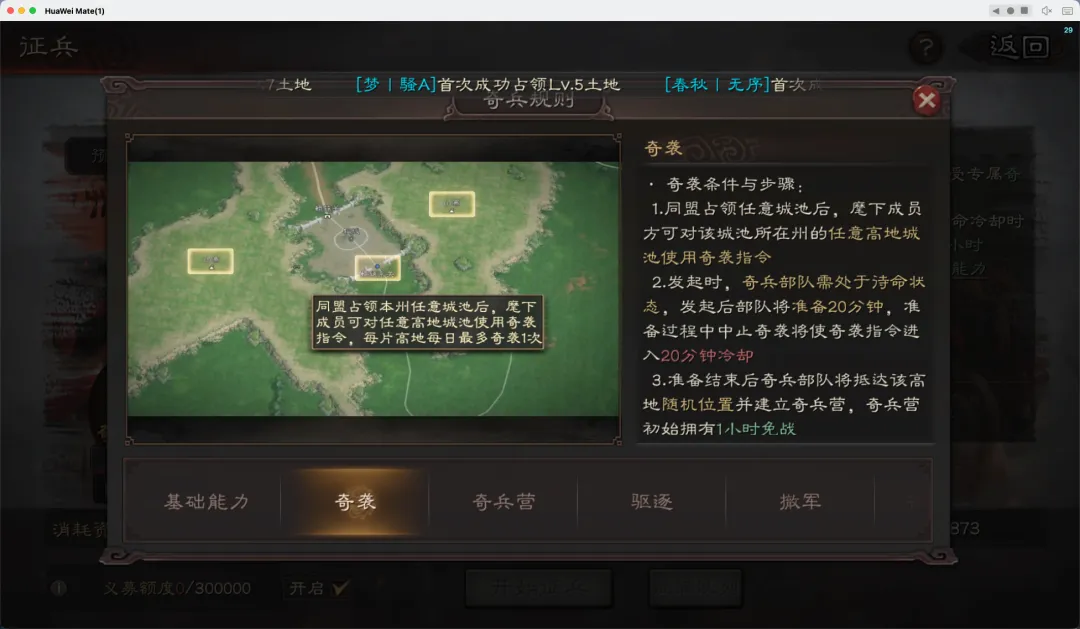Click the scrolling 首次成功占领Lv.5土地 announcement
This screenshot has height=629, width=1080.
[488, 85]
